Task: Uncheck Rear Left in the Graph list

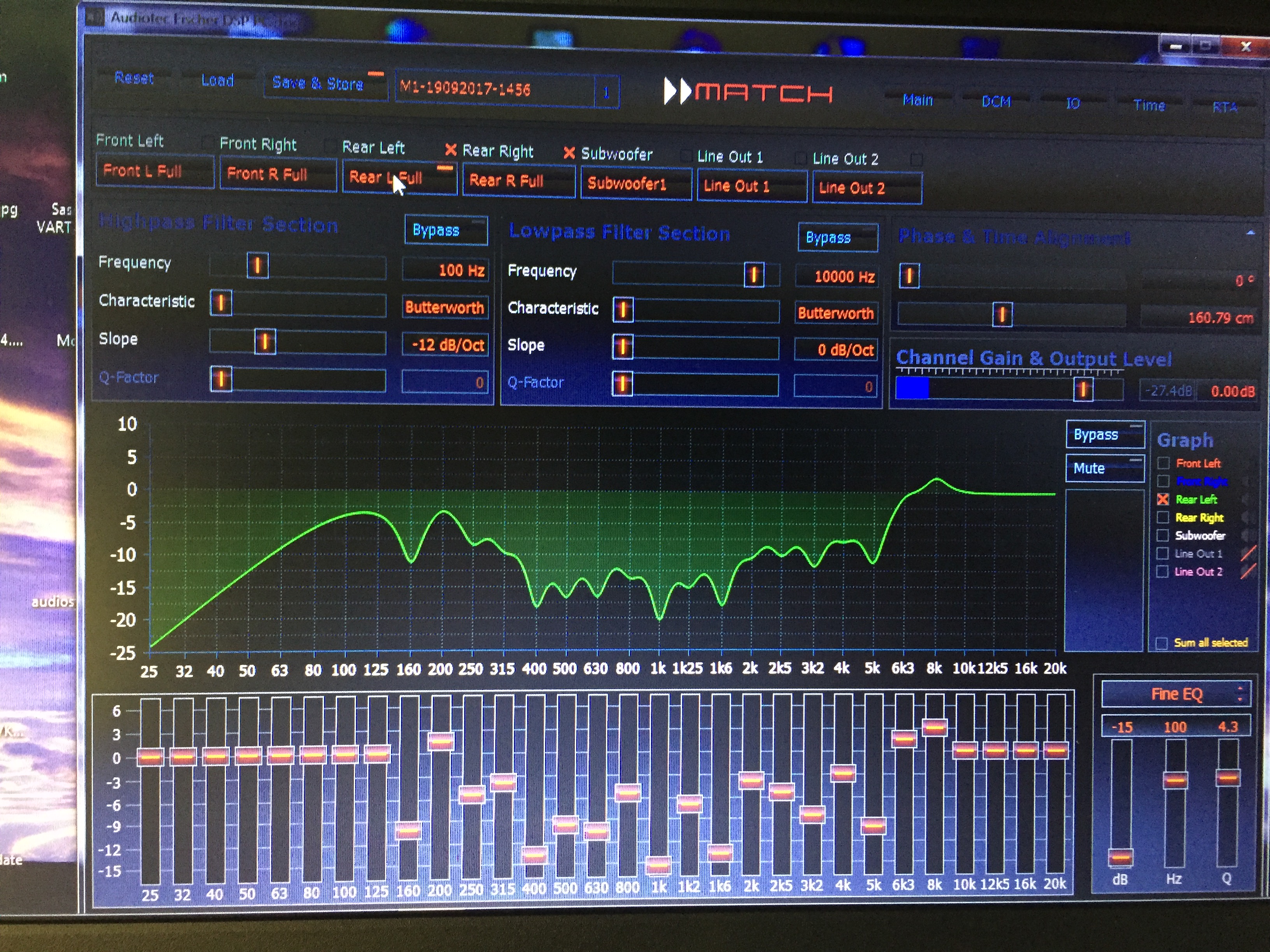Action: 1163,499
